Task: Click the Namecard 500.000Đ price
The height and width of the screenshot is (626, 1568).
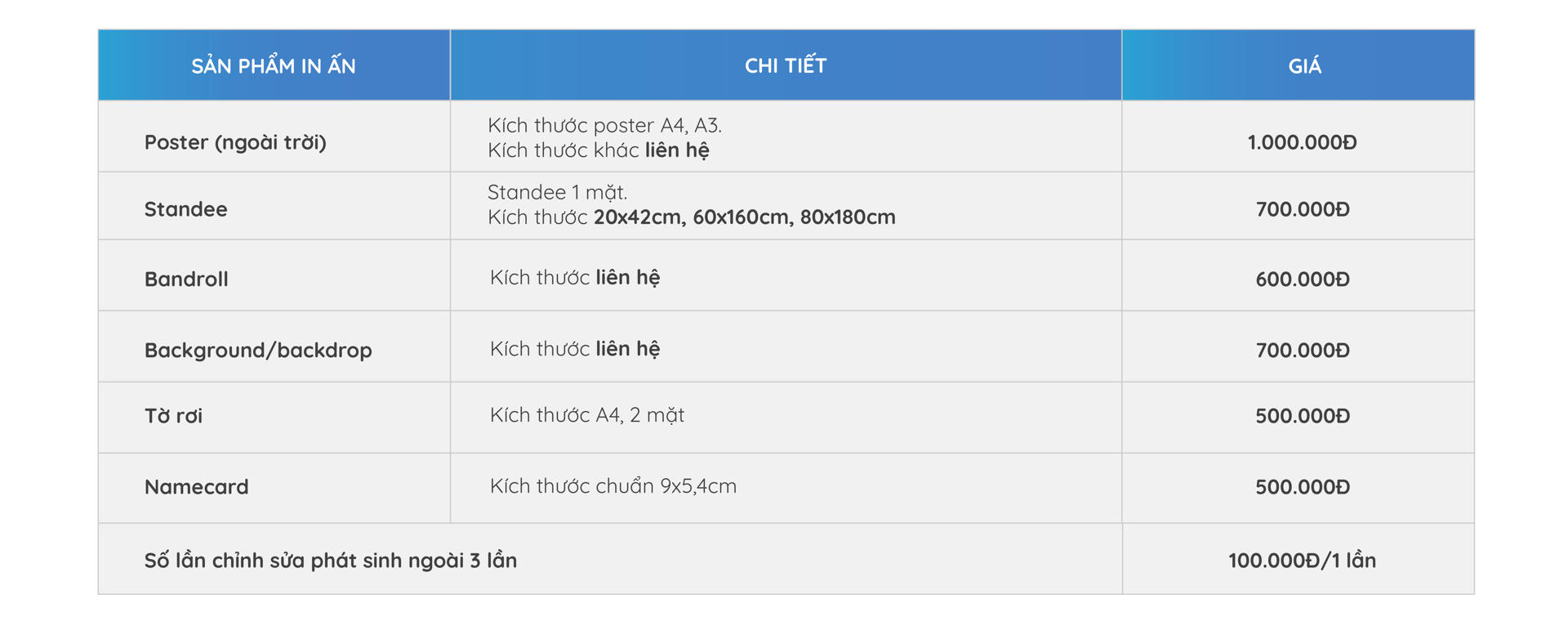Action: (1303, 487)
